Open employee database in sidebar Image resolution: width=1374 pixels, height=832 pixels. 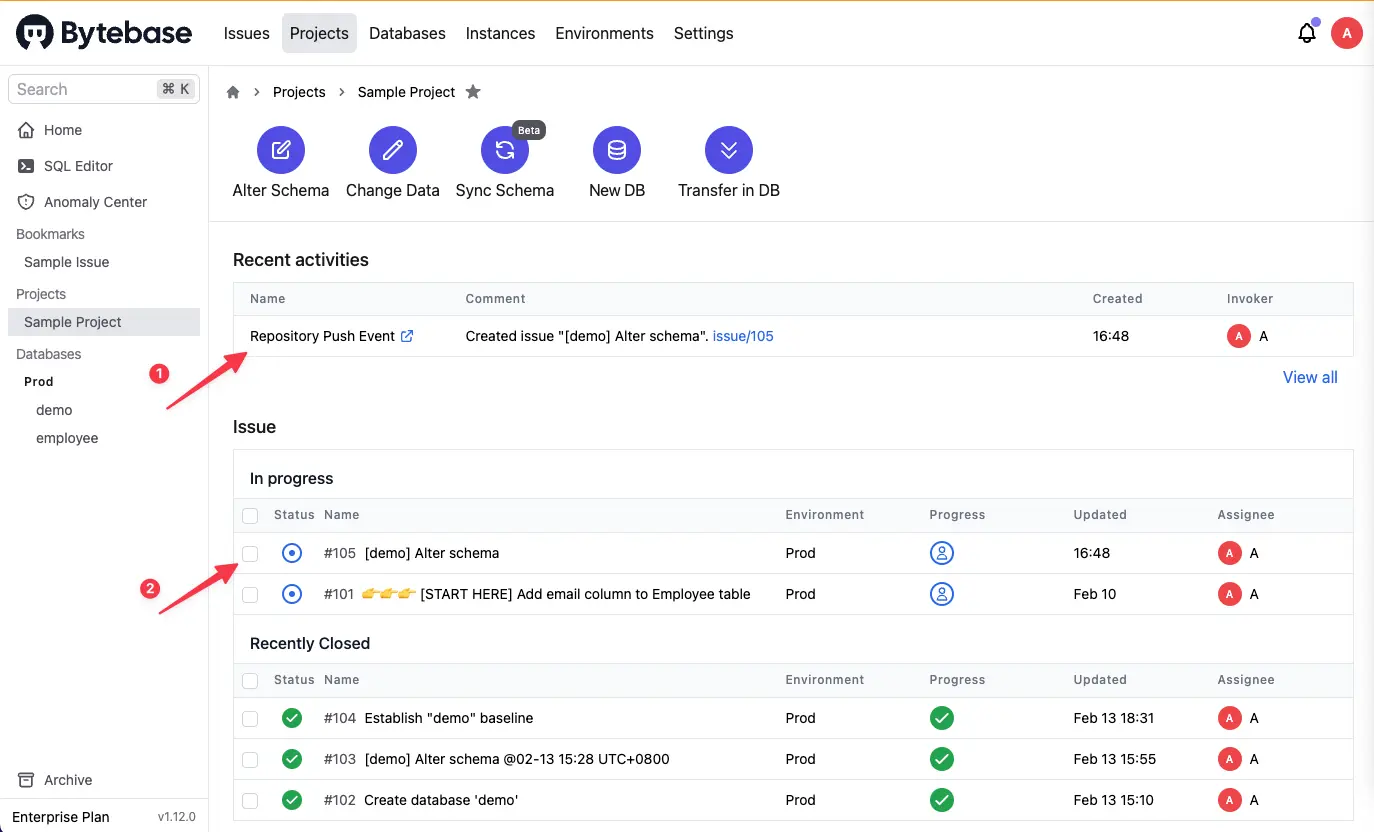[67, 438]
